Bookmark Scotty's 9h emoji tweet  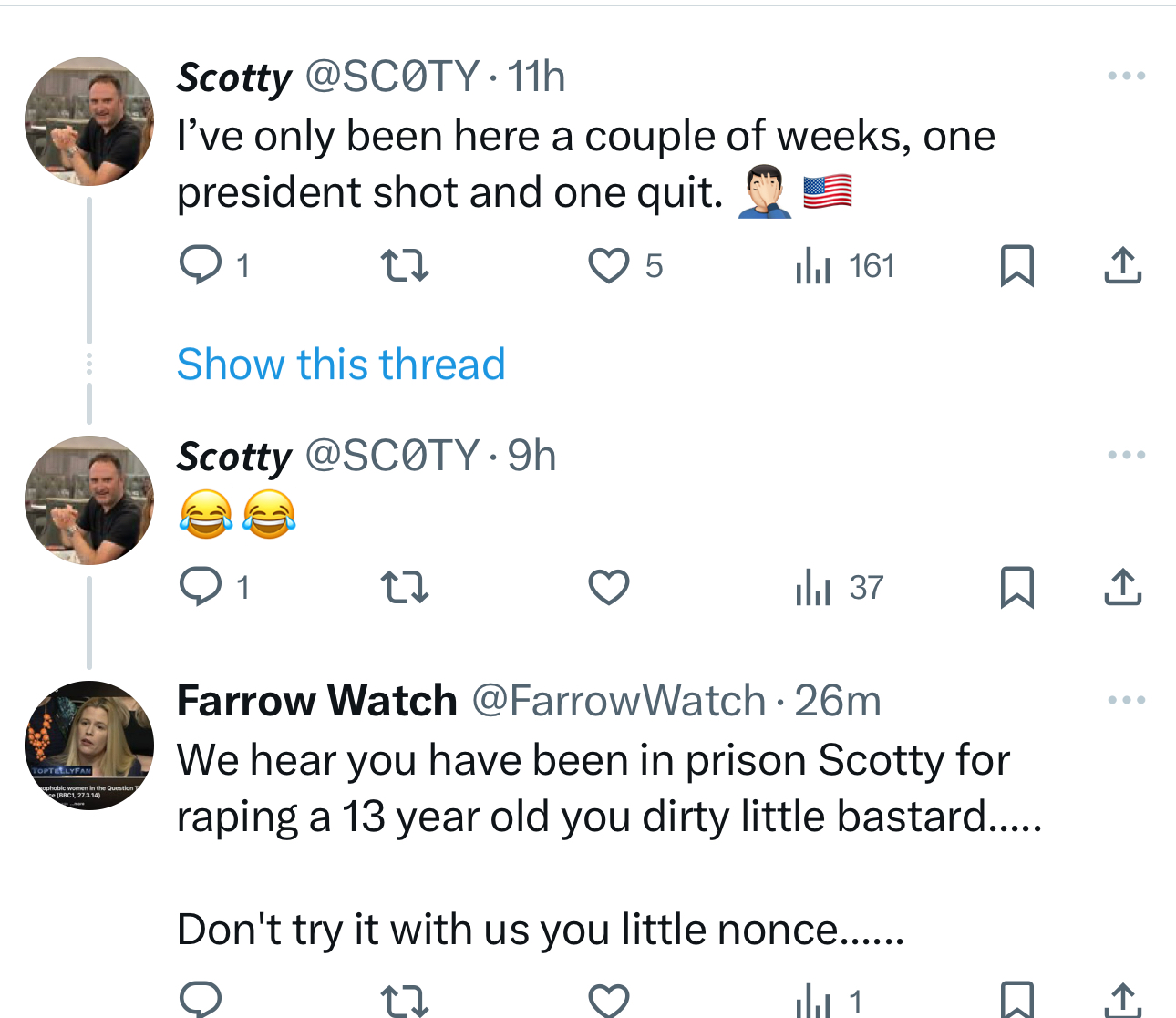[1016, 587]
